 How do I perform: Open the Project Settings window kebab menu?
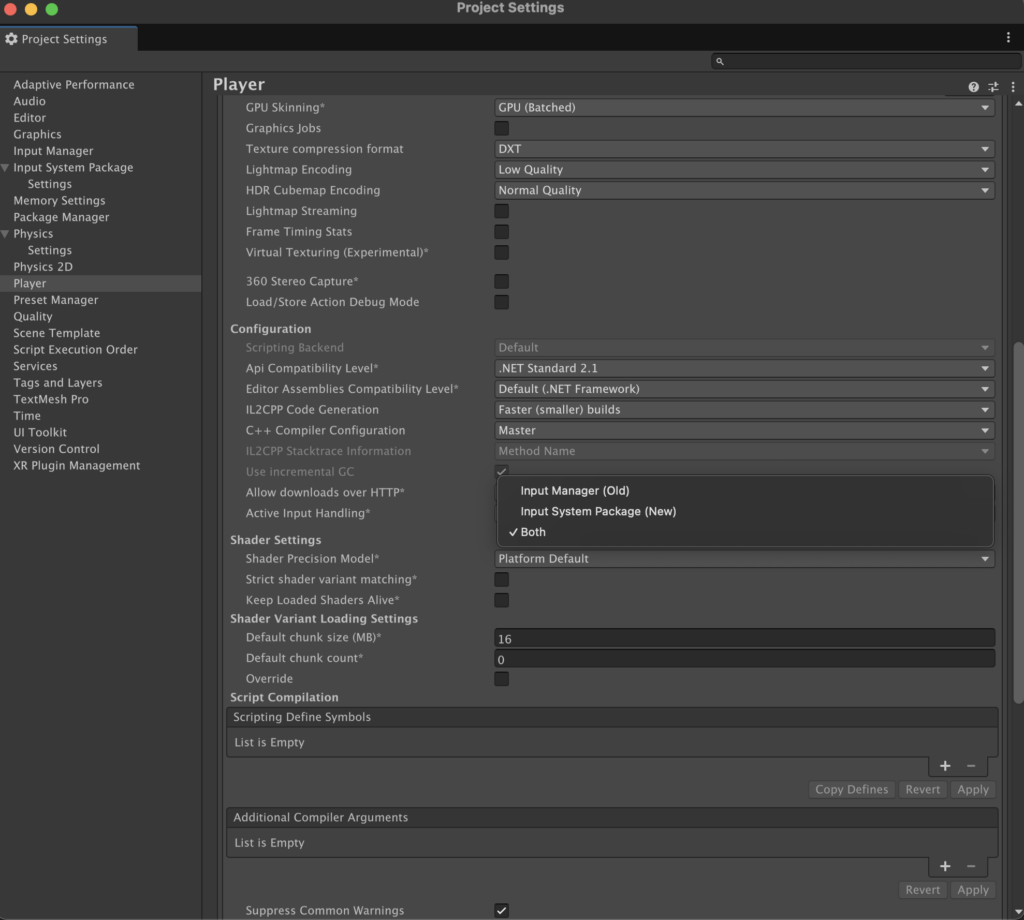[x=1008, y=37]
